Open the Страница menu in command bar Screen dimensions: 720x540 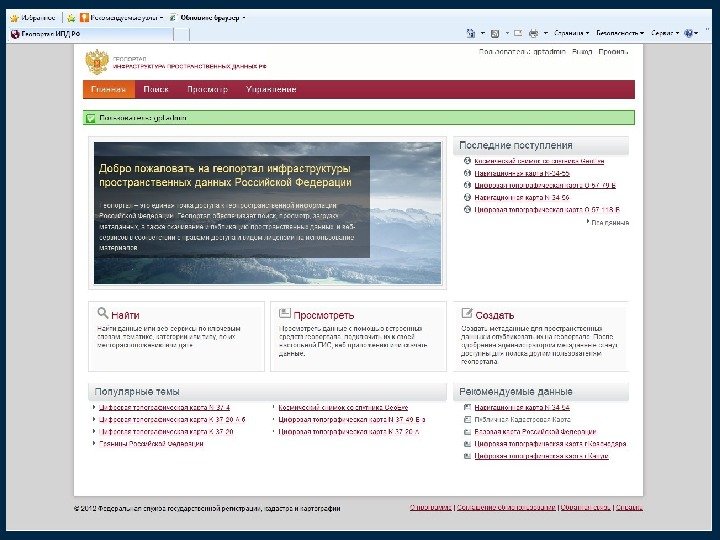572,33
